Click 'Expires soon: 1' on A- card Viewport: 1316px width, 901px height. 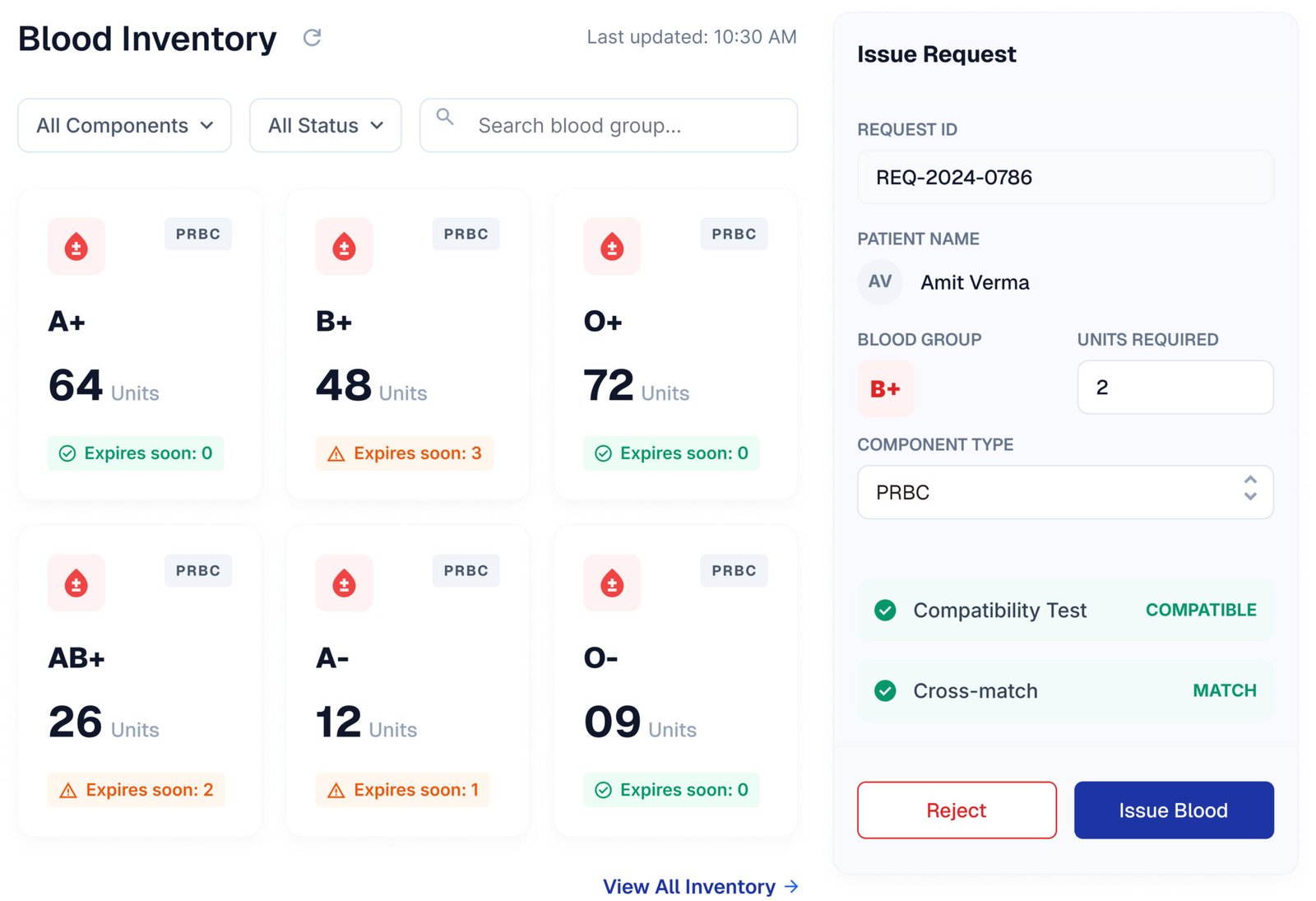point(402,790)
